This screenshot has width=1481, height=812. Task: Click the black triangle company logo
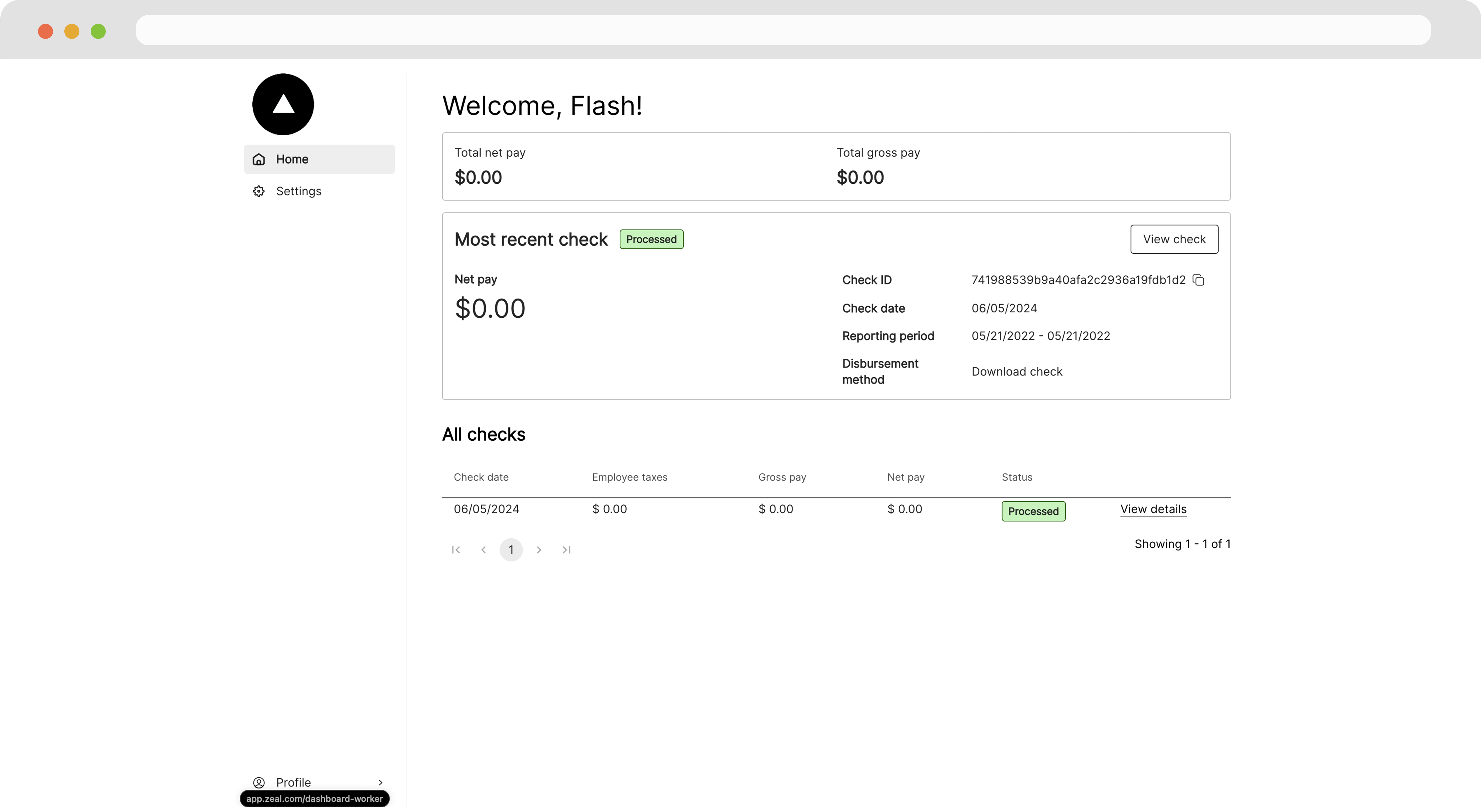tap(283, 104)
